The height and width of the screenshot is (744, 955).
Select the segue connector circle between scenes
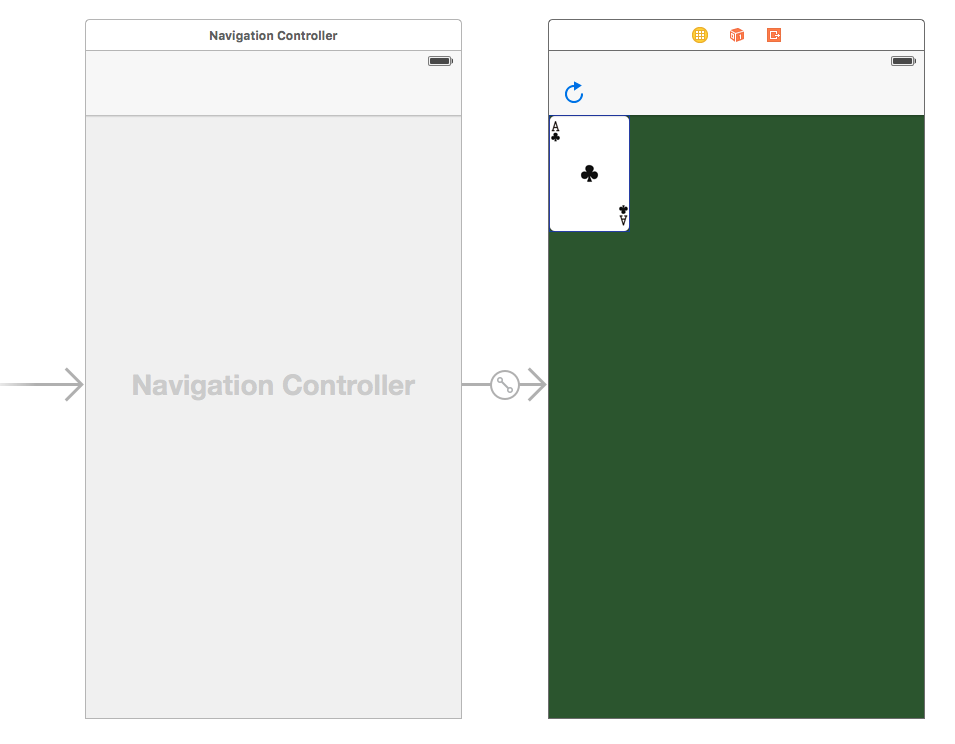[505, 384]
